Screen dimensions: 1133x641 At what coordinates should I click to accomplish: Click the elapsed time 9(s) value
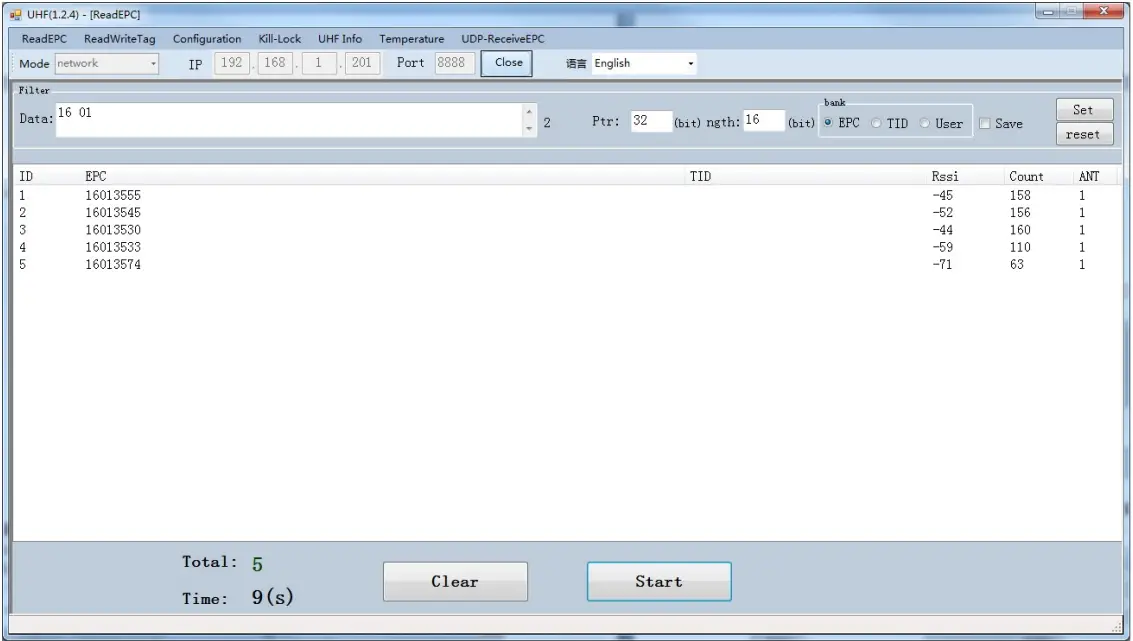(x=272, y=597)
